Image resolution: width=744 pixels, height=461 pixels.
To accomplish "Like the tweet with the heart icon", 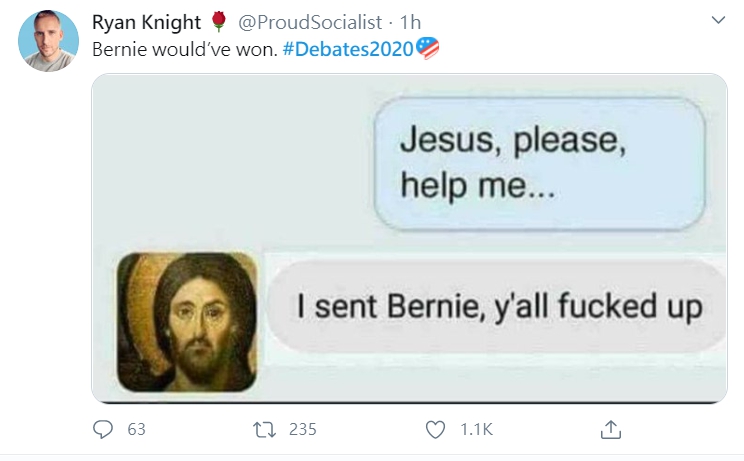I will coord(435,430).
